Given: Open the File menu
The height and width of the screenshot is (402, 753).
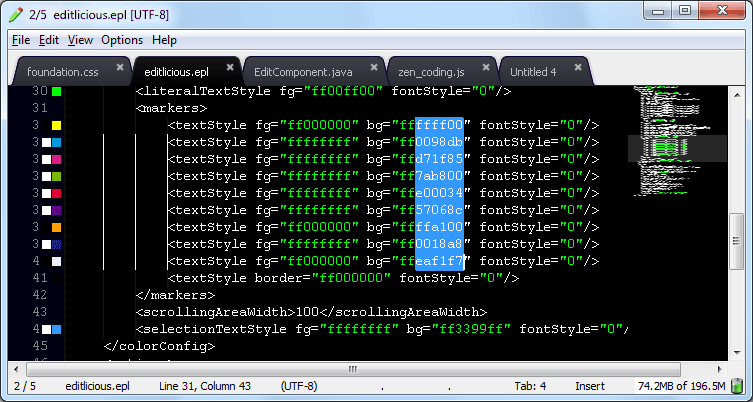Looking at the screenshot, I should 21,40.
